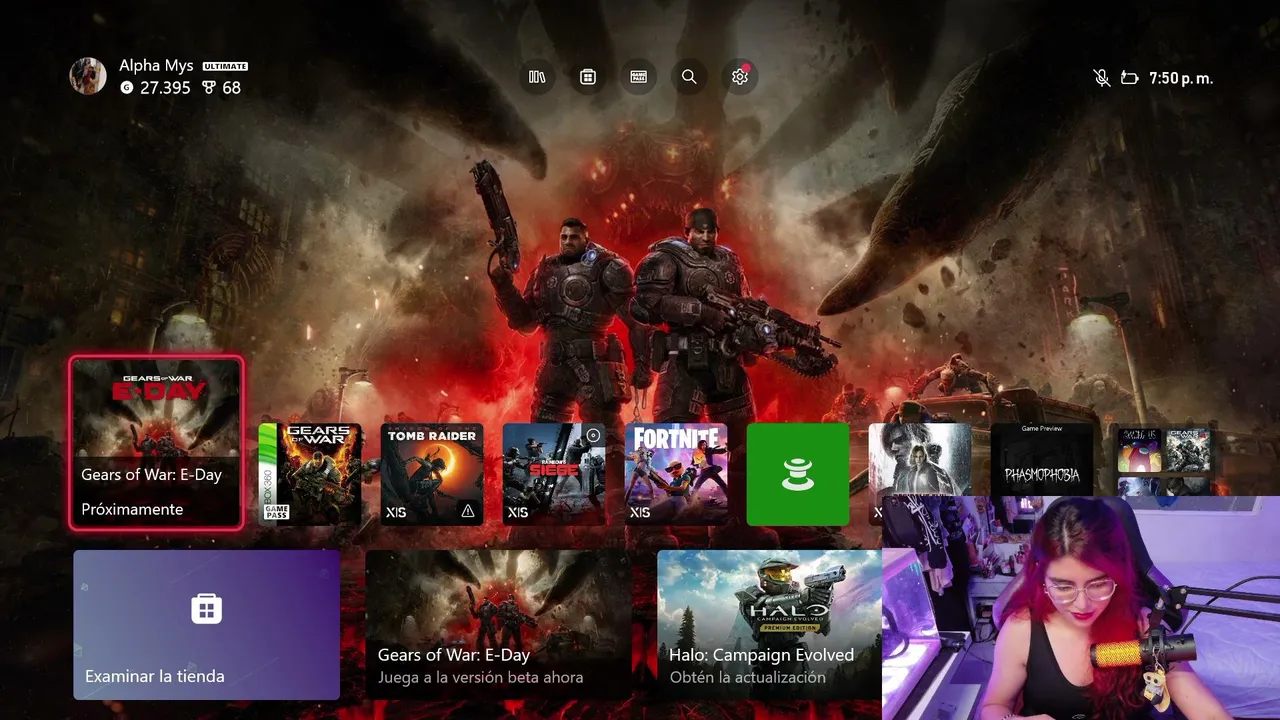Open the search magnifier icon
1280x720 pixels.
(x=689, y=77)
